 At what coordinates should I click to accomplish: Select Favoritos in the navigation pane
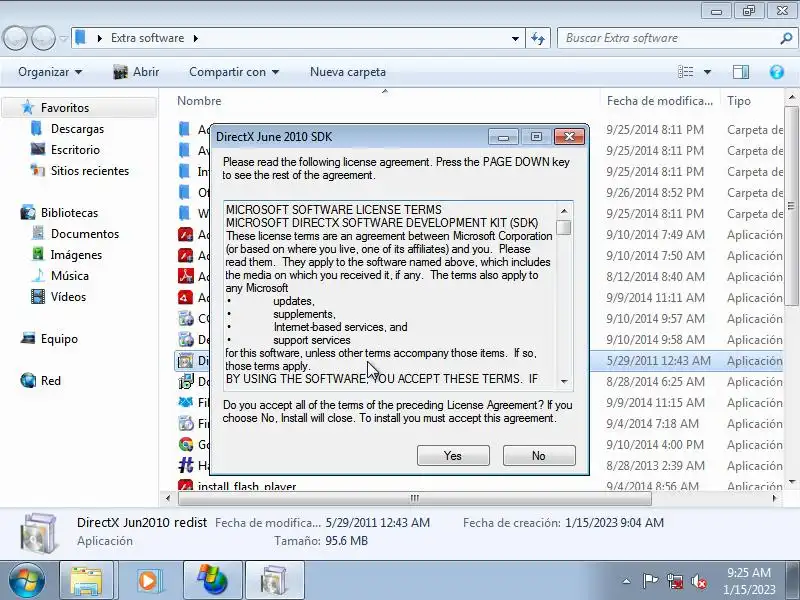click(65, 108)
